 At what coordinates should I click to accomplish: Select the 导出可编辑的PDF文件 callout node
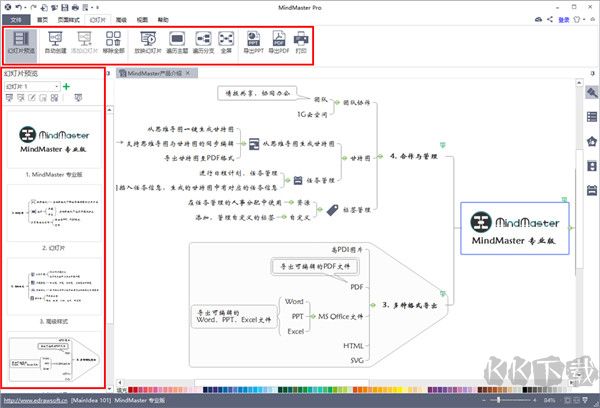(x=315, y=266)
